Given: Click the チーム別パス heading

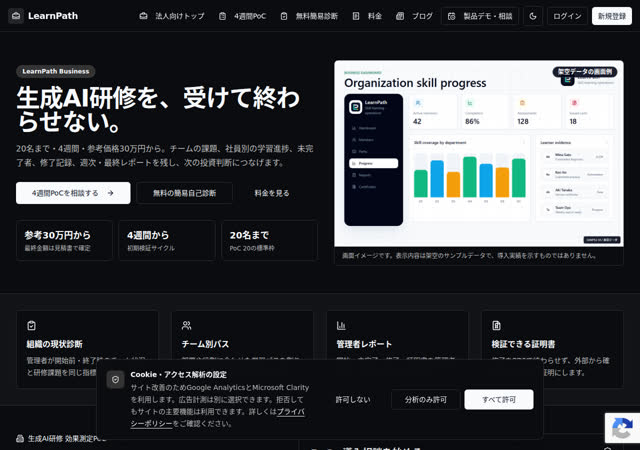Looking at the screenshot, I should 205,344.
